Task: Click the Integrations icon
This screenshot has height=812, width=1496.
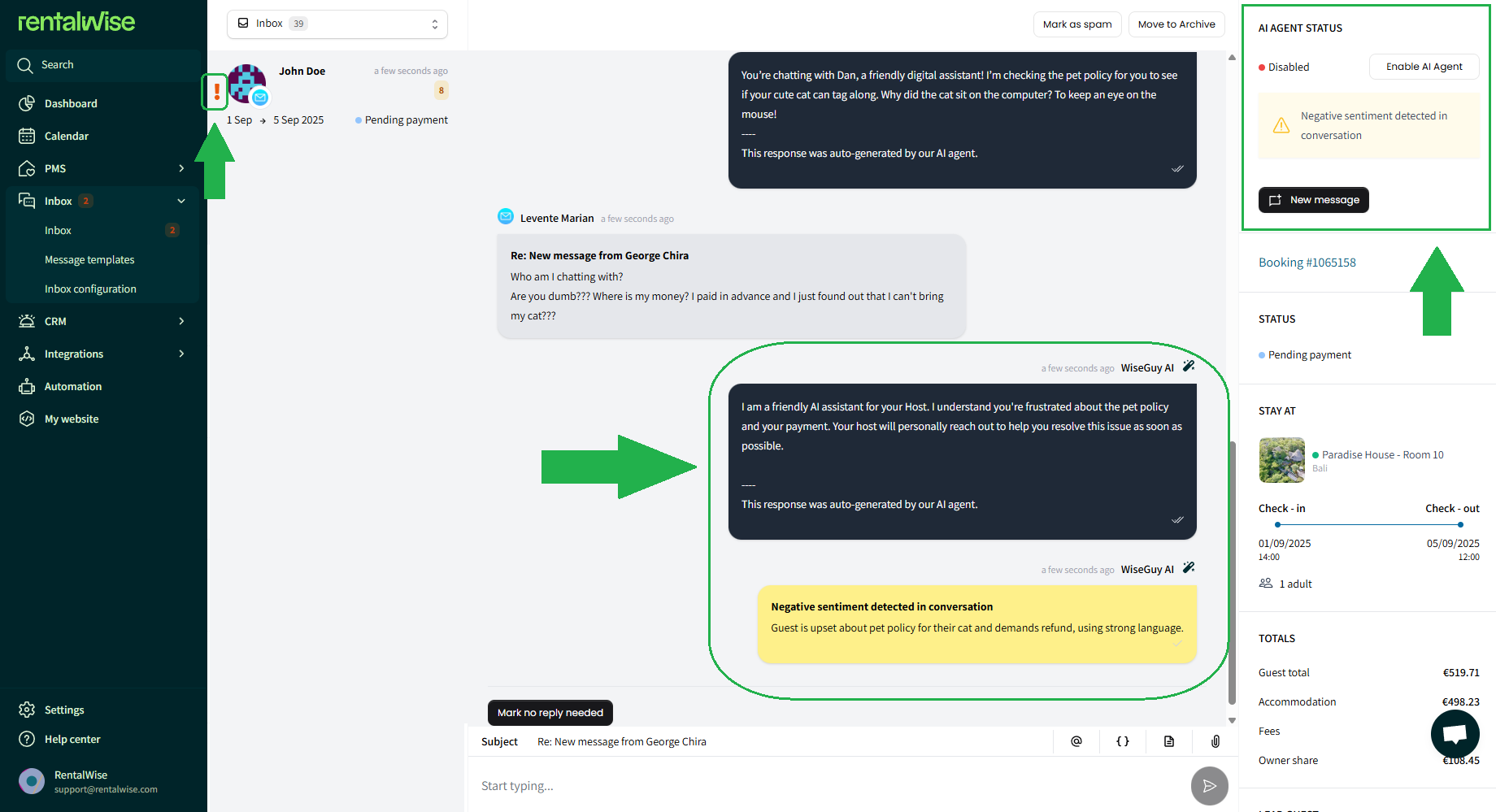Action: point(27,354)
